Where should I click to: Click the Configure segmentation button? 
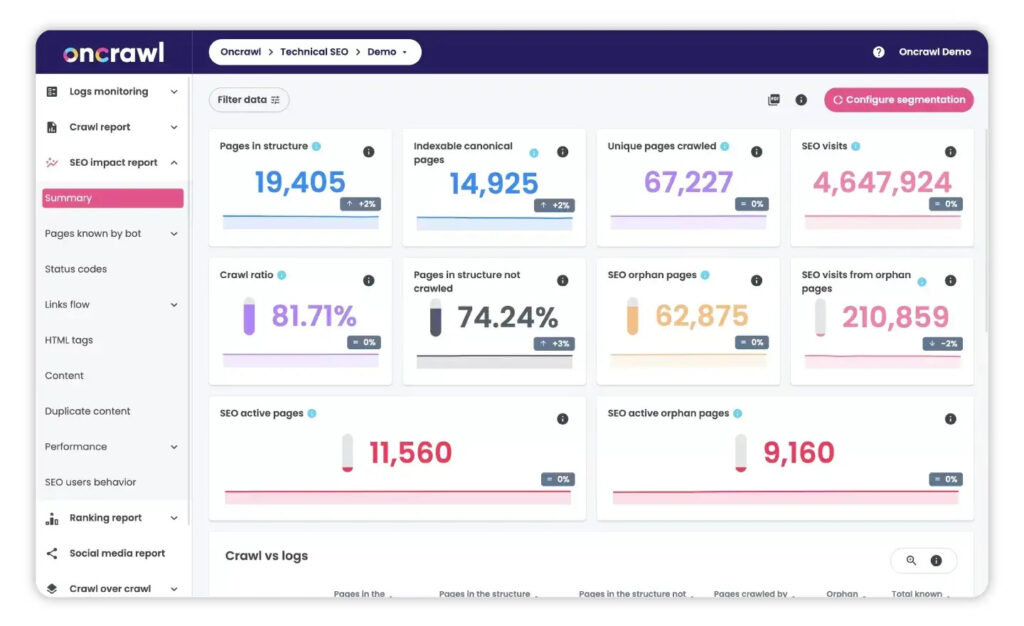[898, 100]
